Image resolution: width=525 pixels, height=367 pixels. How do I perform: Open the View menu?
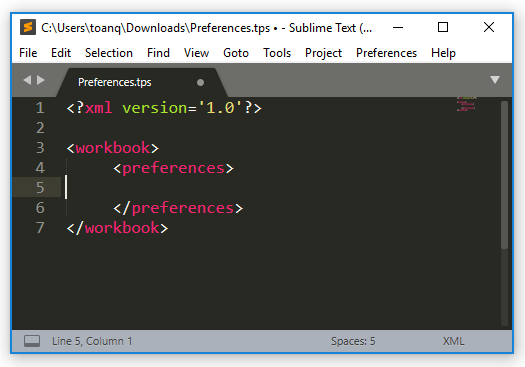coord(196,53)
